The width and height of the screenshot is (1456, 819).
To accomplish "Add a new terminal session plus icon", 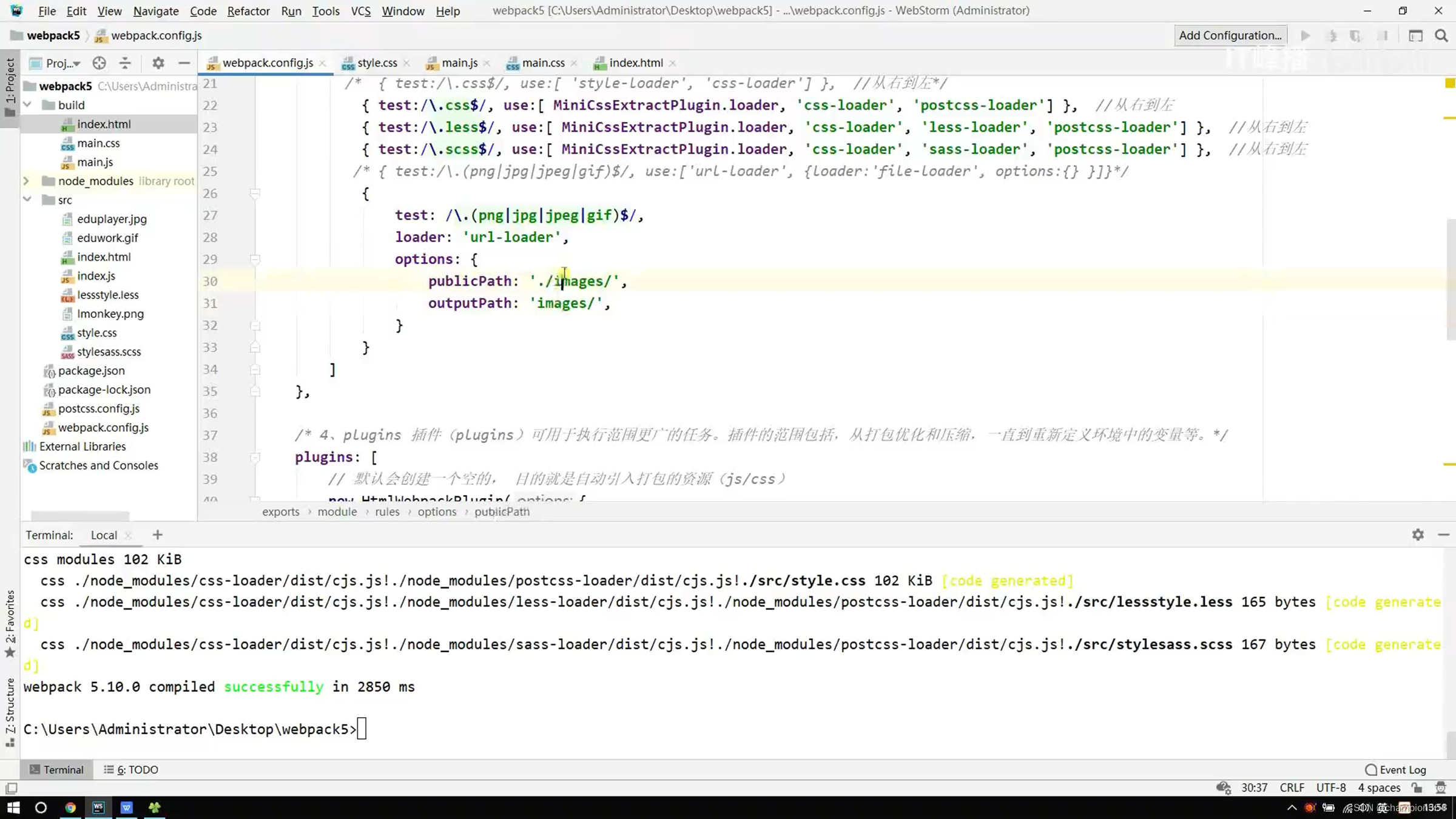I will click(x=158, y=534).
